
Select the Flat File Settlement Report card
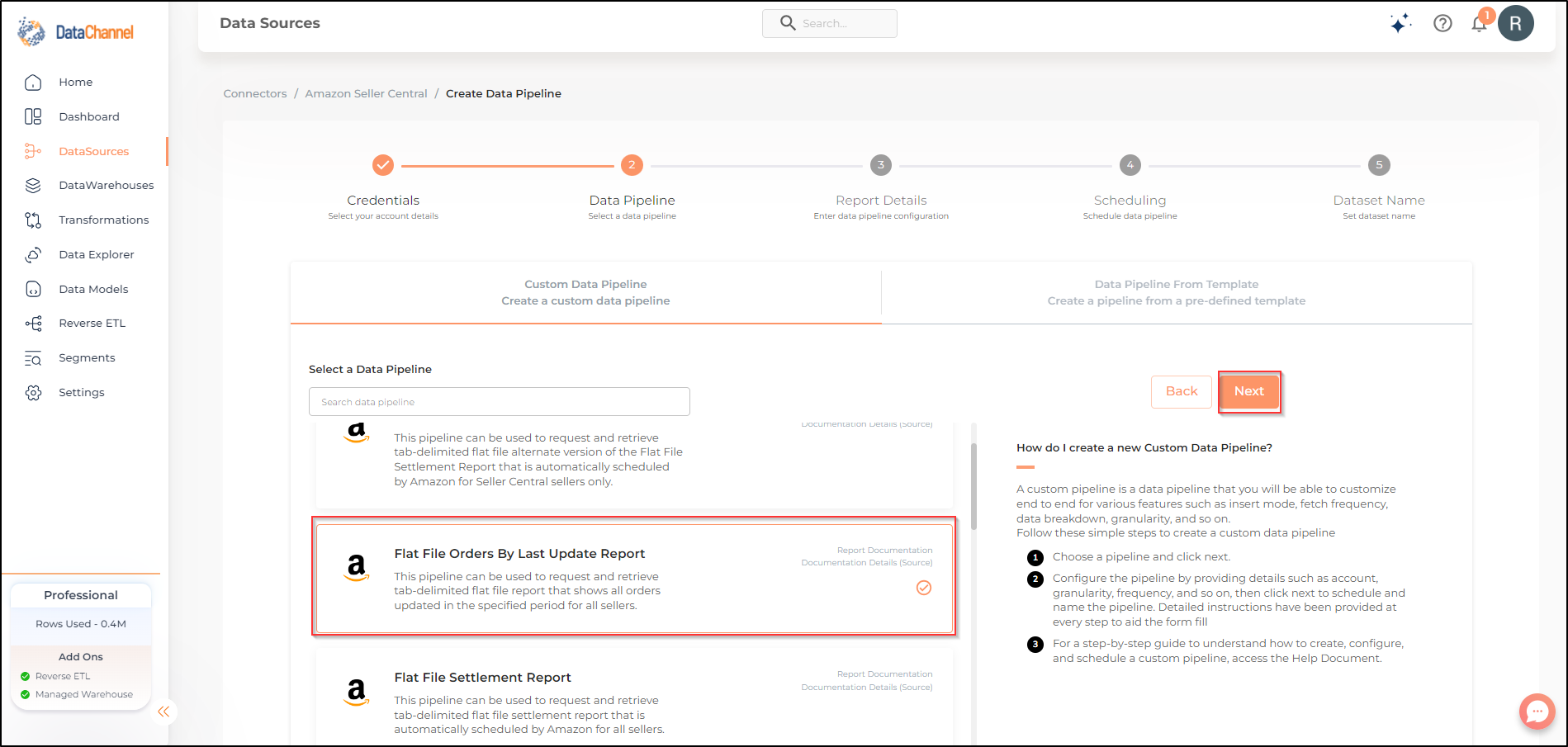click(634, 697)
